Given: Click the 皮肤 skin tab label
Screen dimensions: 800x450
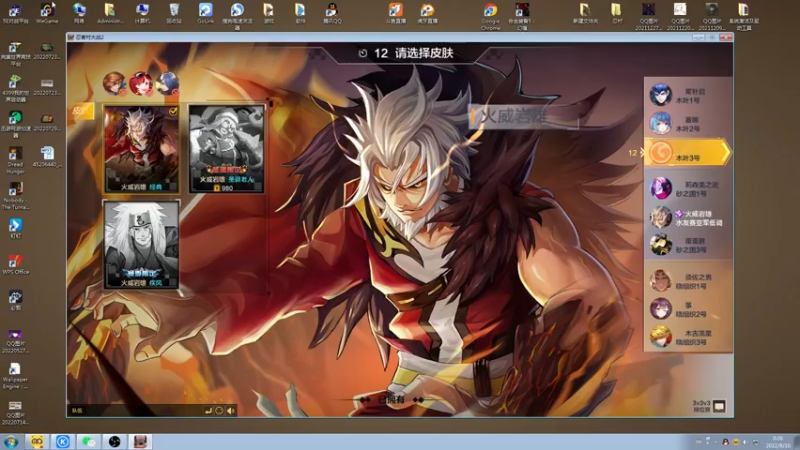Looking at the screenshot, I should pyautogui.click(x=80, y=111).
